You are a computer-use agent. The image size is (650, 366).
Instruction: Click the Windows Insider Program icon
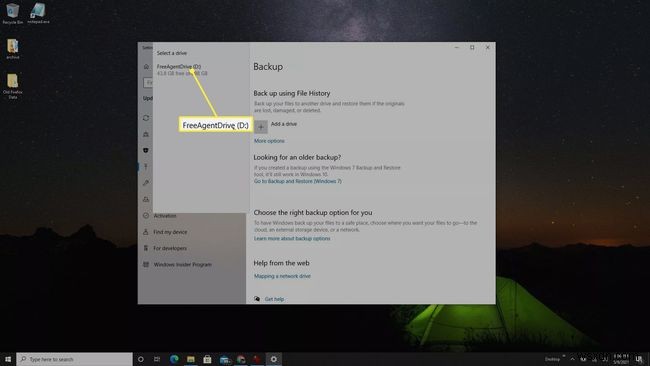[x=146, y=264]
